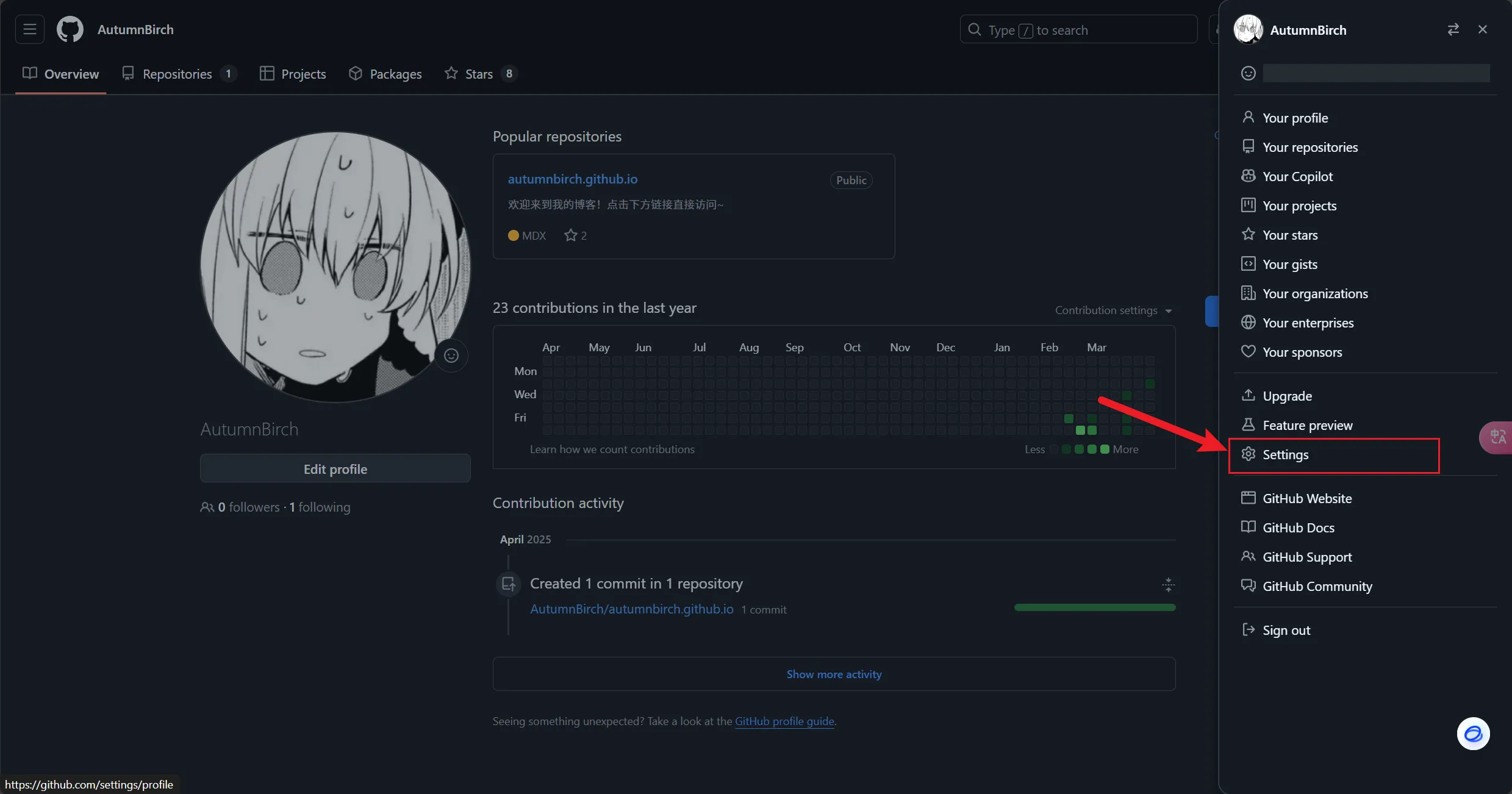Click the translate extension floating icon
The height and width of the screenshot is (794, 1512).
[1497, 437]
